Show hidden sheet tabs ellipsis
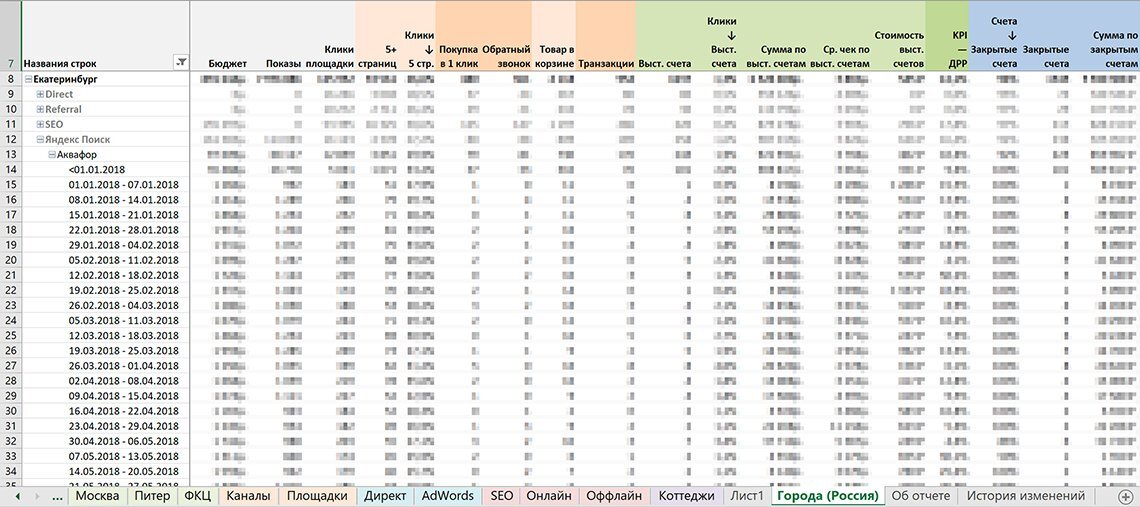The image size is (1140, 507). (57, 496)
